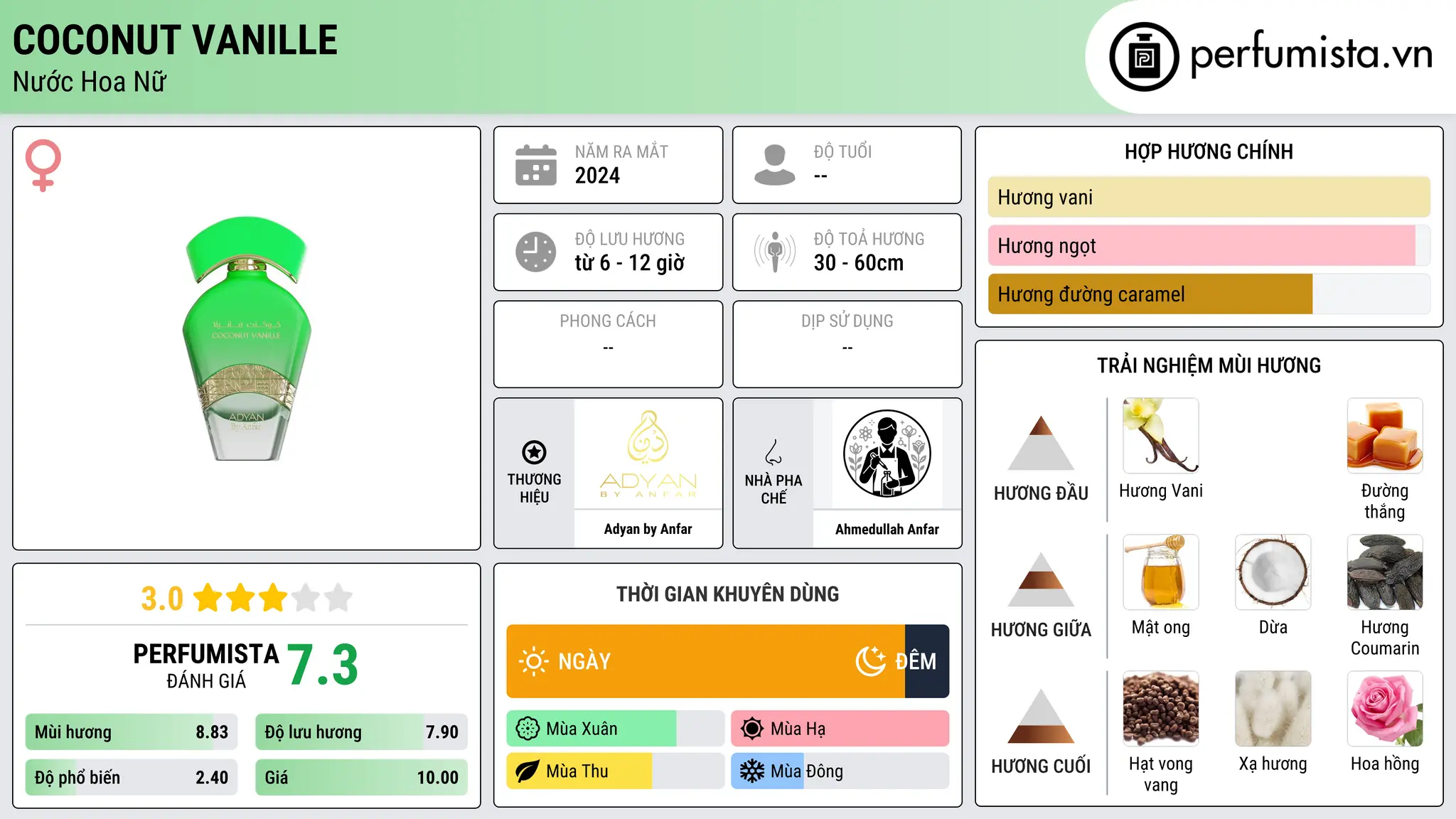
Task: Select the Mùa Xuân season bar
Action: point(616,729)
